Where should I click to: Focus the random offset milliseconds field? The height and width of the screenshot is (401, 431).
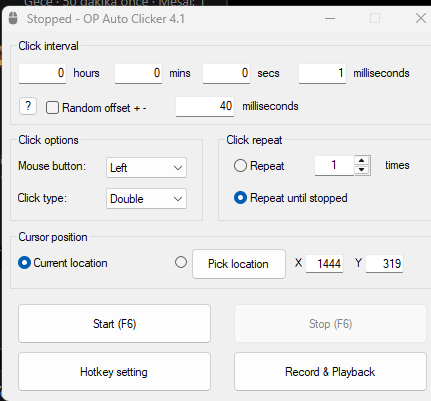205,106
